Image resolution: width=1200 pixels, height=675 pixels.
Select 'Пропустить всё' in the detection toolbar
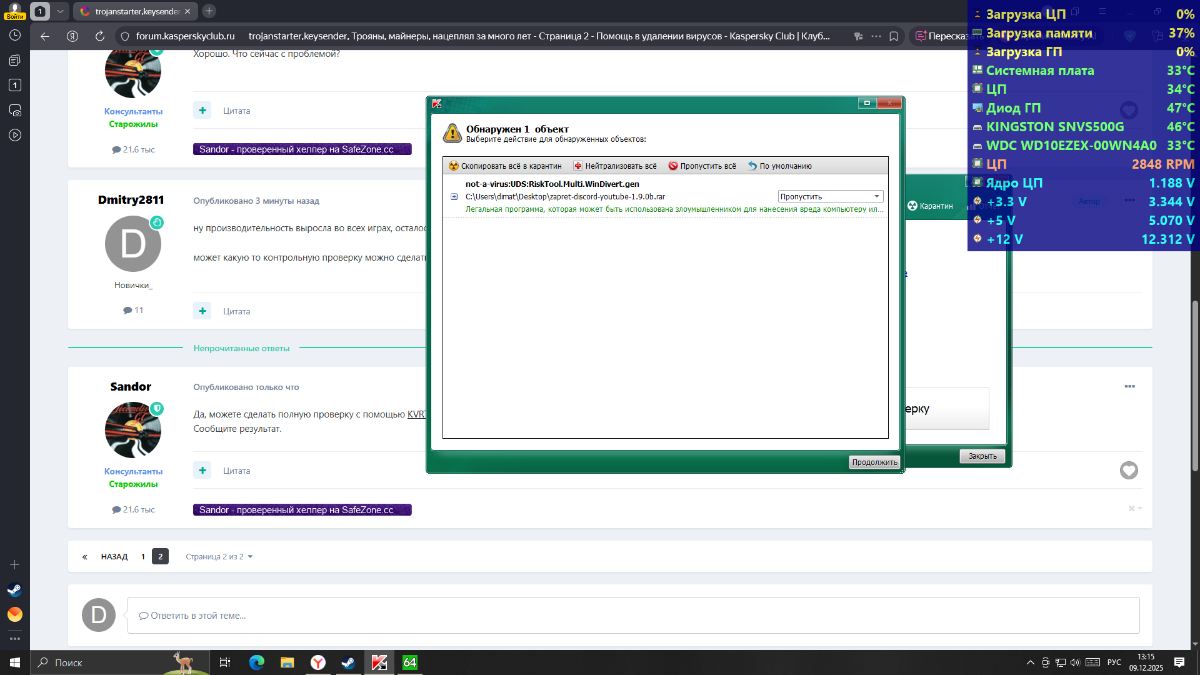tap(702, 166)
